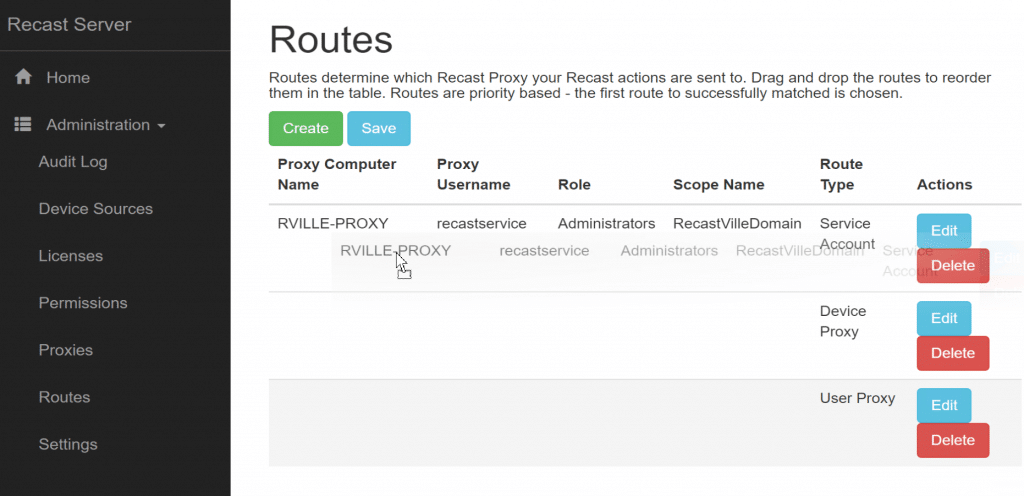
Task: Go to Device Sources
Action: pos(96,209)
